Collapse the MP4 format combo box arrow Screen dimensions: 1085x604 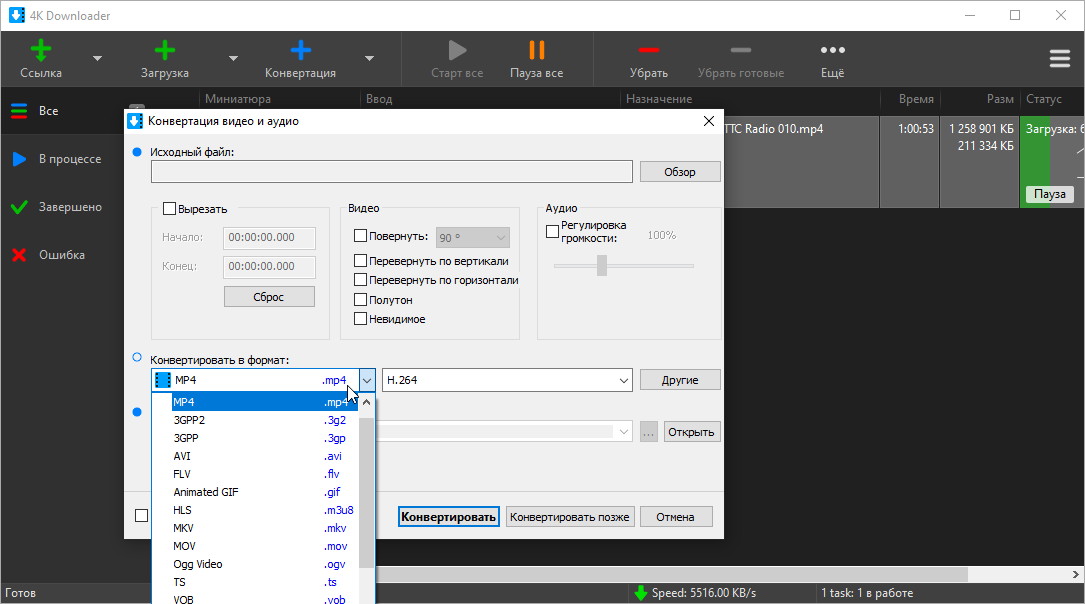click(367, 380)
